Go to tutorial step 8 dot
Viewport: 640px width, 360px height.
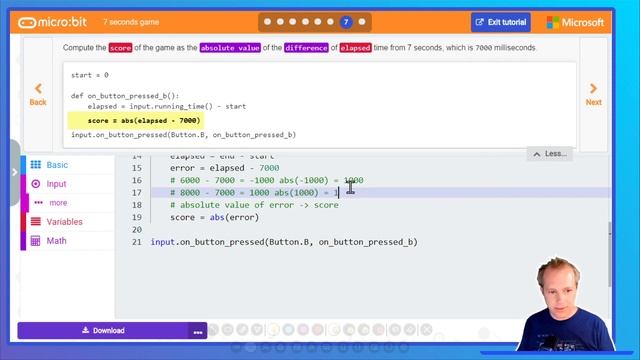click(362, 22)
